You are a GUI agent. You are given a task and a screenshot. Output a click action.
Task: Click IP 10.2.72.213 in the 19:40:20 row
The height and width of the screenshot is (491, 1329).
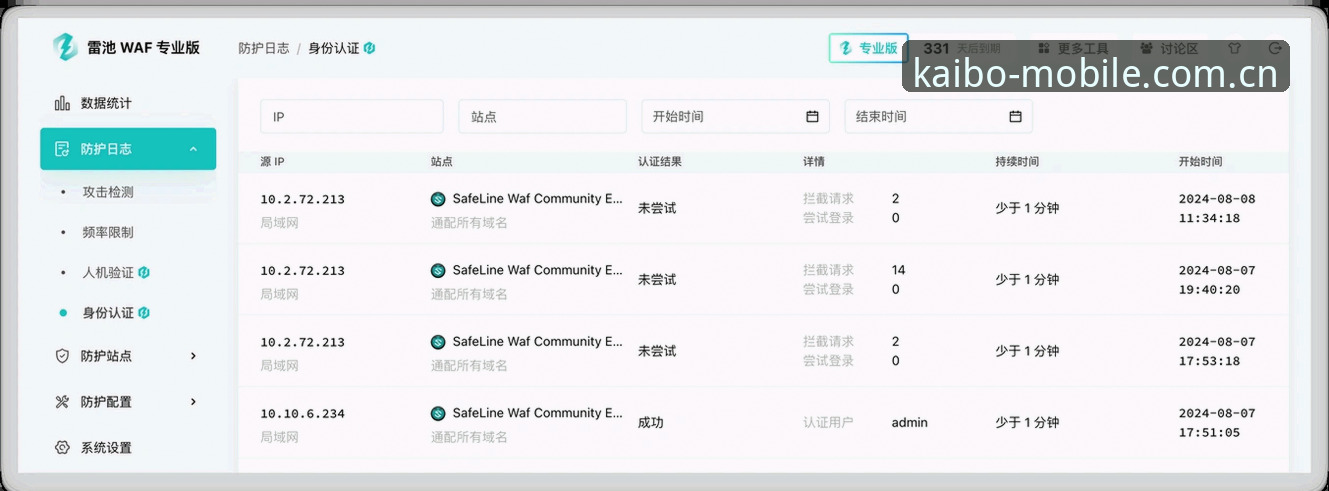(x=303, y=271)
